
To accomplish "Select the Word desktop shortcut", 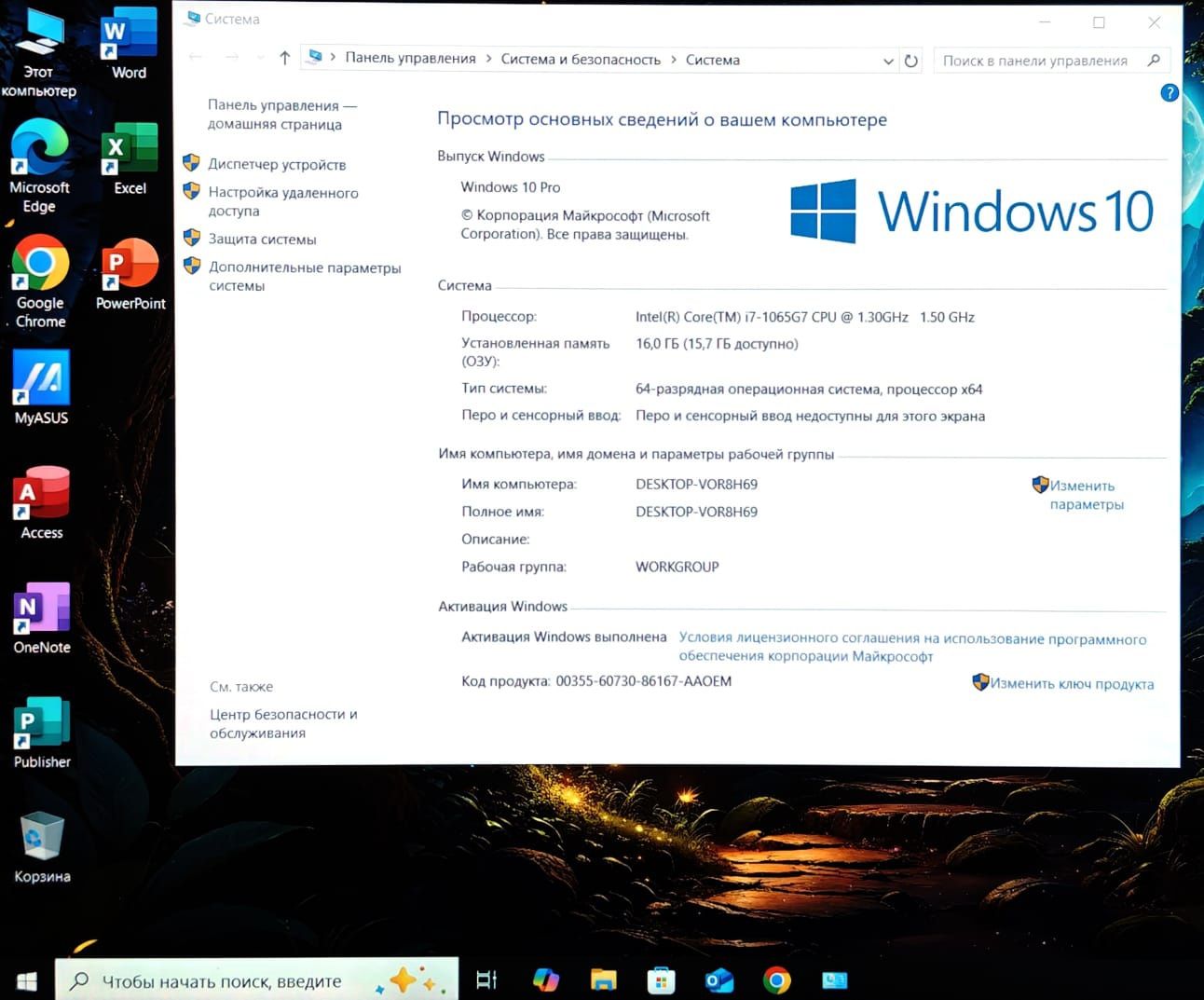I will coord(129,44).
